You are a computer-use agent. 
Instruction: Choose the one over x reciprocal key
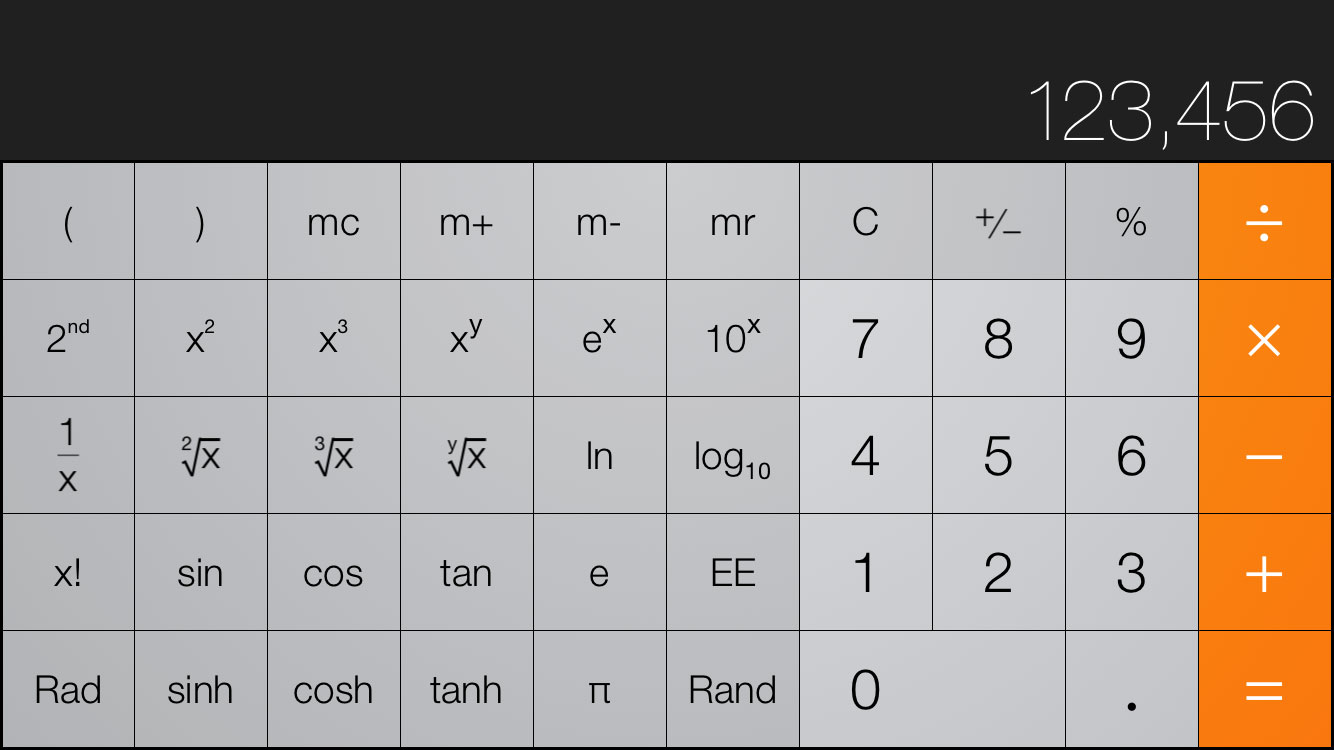coord(67,456)
